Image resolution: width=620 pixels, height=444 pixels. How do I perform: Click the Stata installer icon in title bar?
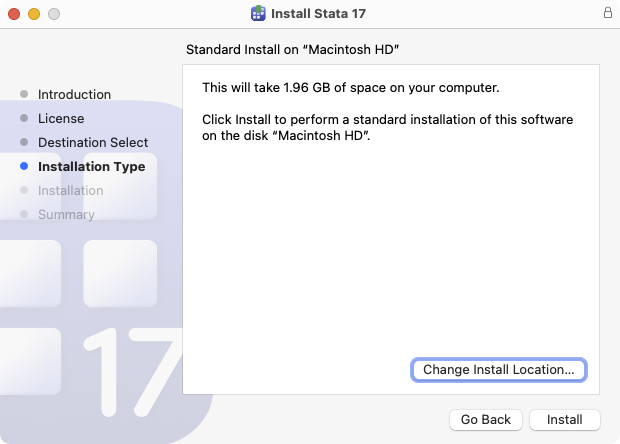click(x=258, y=14)
